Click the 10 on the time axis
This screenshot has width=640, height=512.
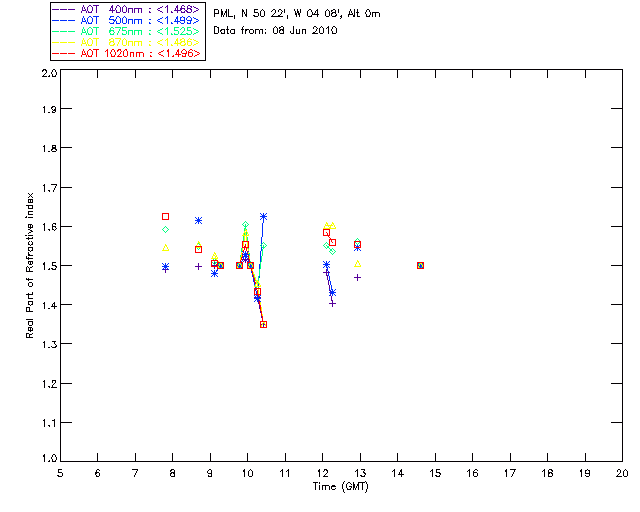247,473
